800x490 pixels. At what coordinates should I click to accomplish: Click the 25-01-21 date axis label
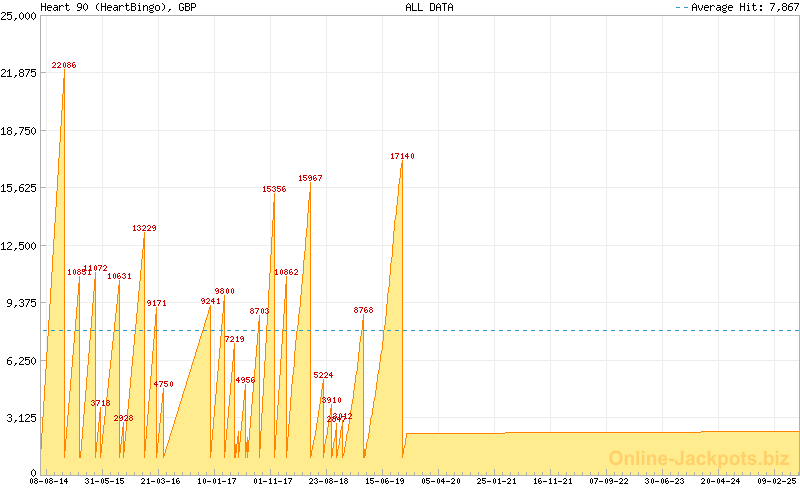[496, 481]
